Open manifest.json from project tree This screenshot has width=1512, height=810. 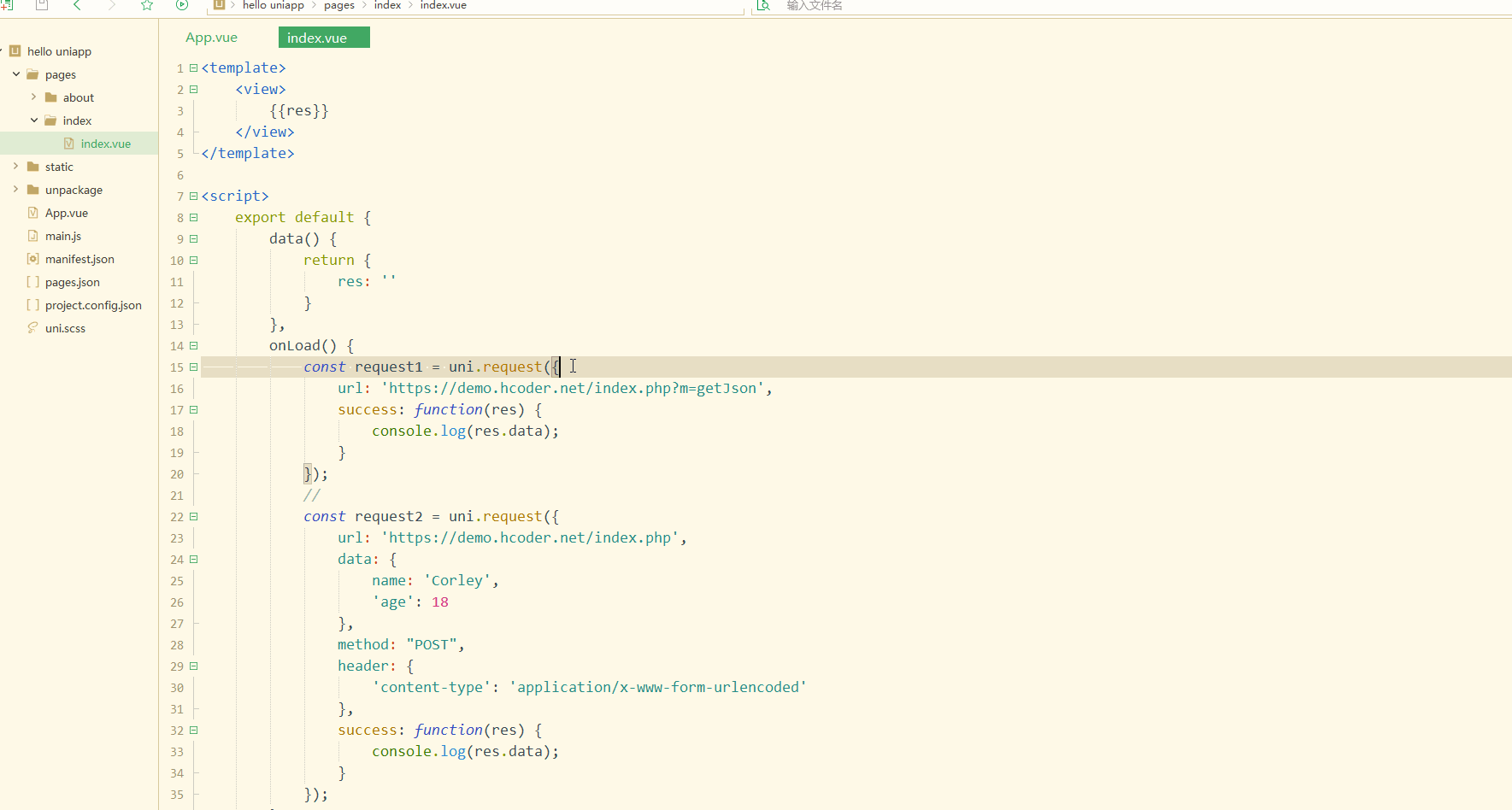click(79, 259)
